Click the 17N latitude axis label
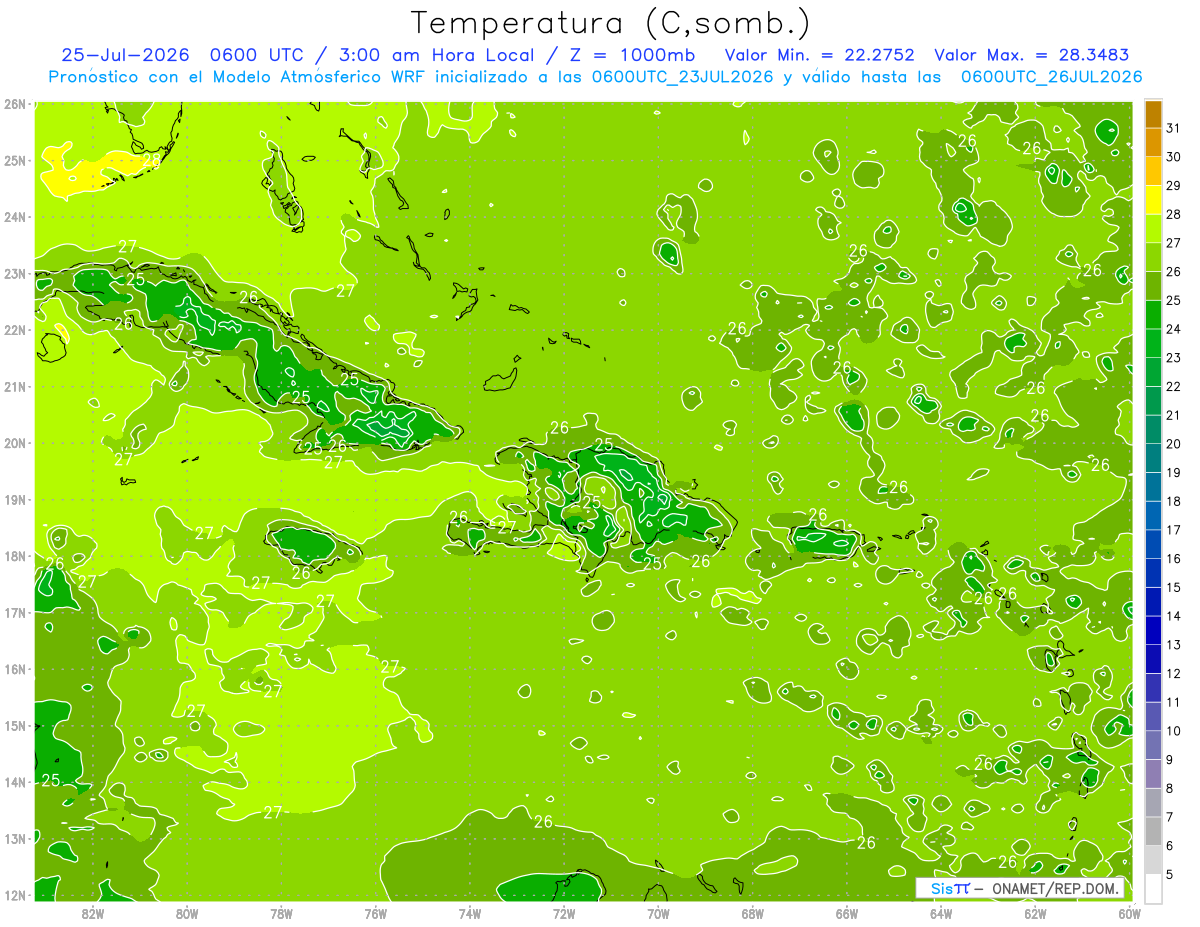Image resolution: width=1200 pixels, height=927 pixels. click(x=14, y=612)
